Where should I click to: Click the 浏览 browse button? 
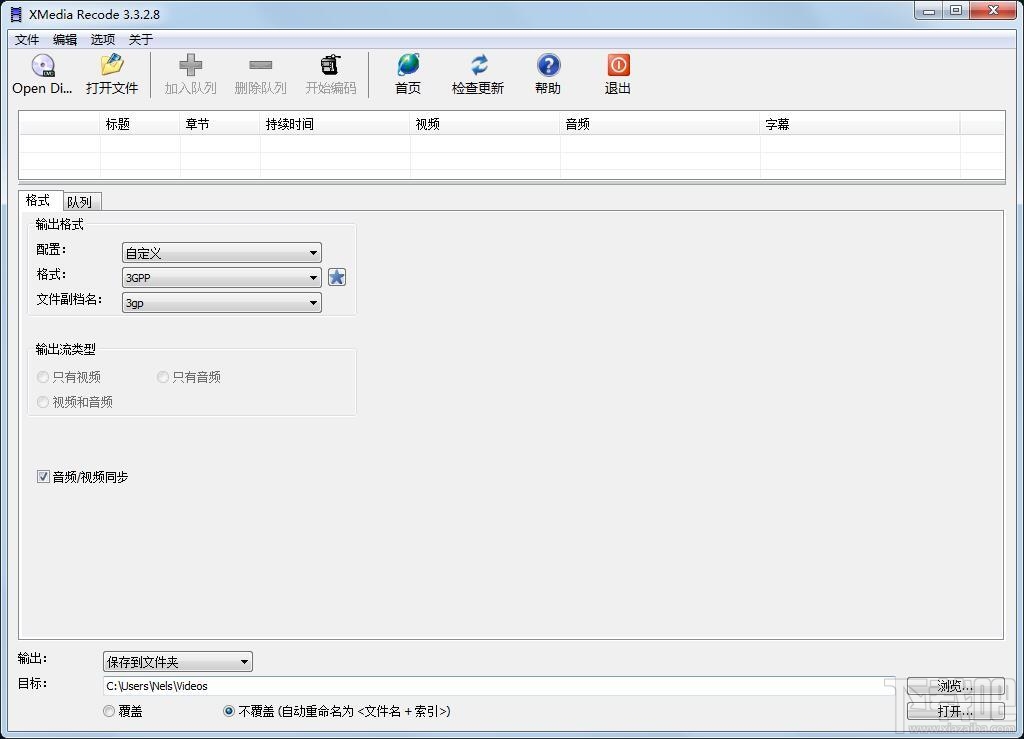click(x=956, y=686)
